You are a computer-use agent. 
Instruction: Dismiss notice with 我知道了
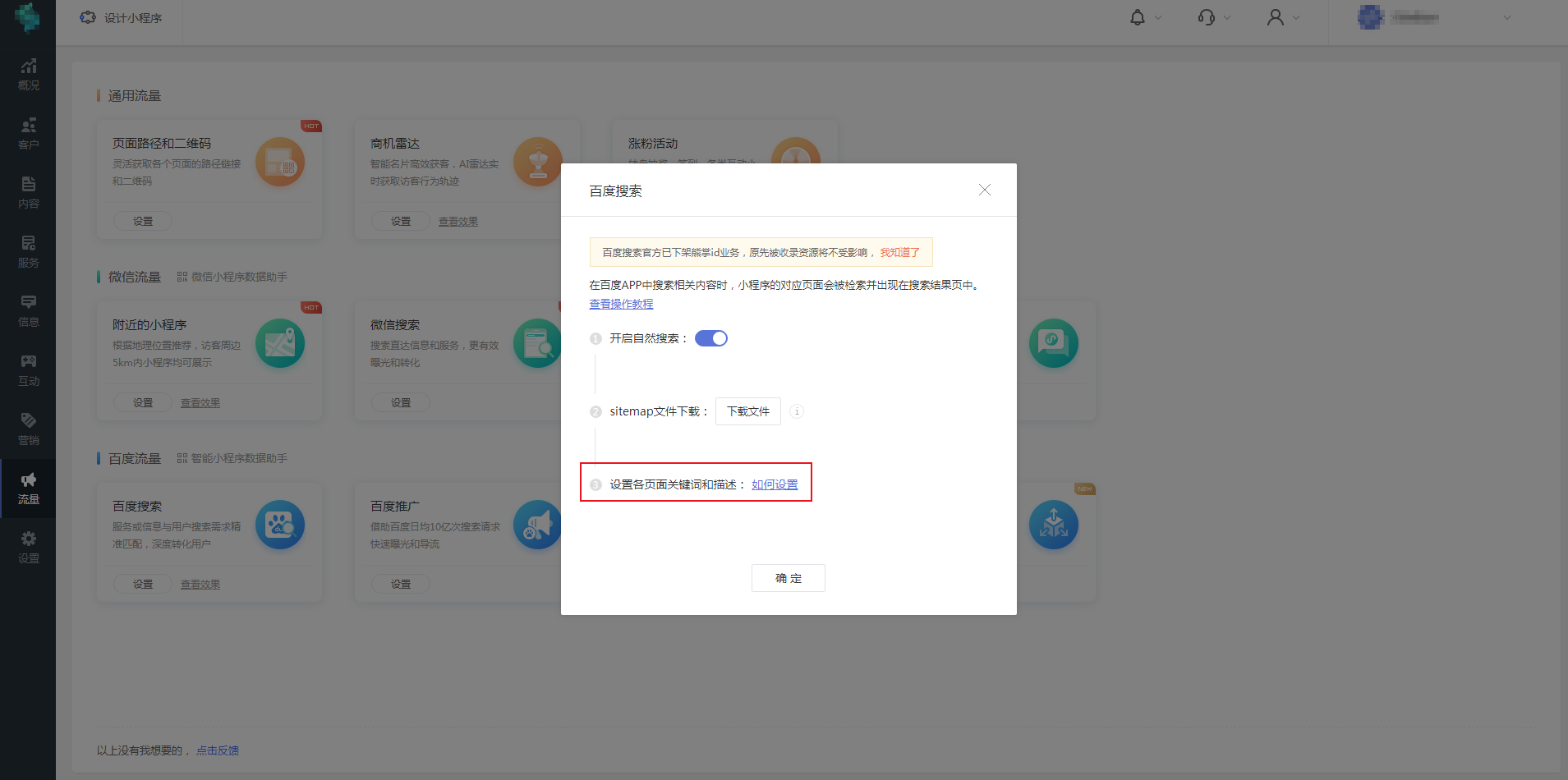(899, 252)
